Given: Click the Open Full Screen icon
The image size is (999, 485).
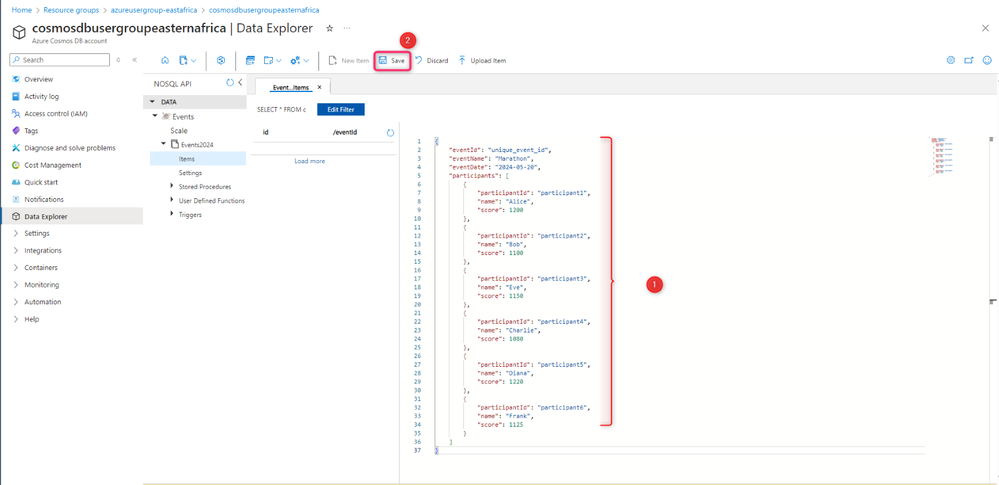Looking at the screenshot, I should click(x=968, y=61).
